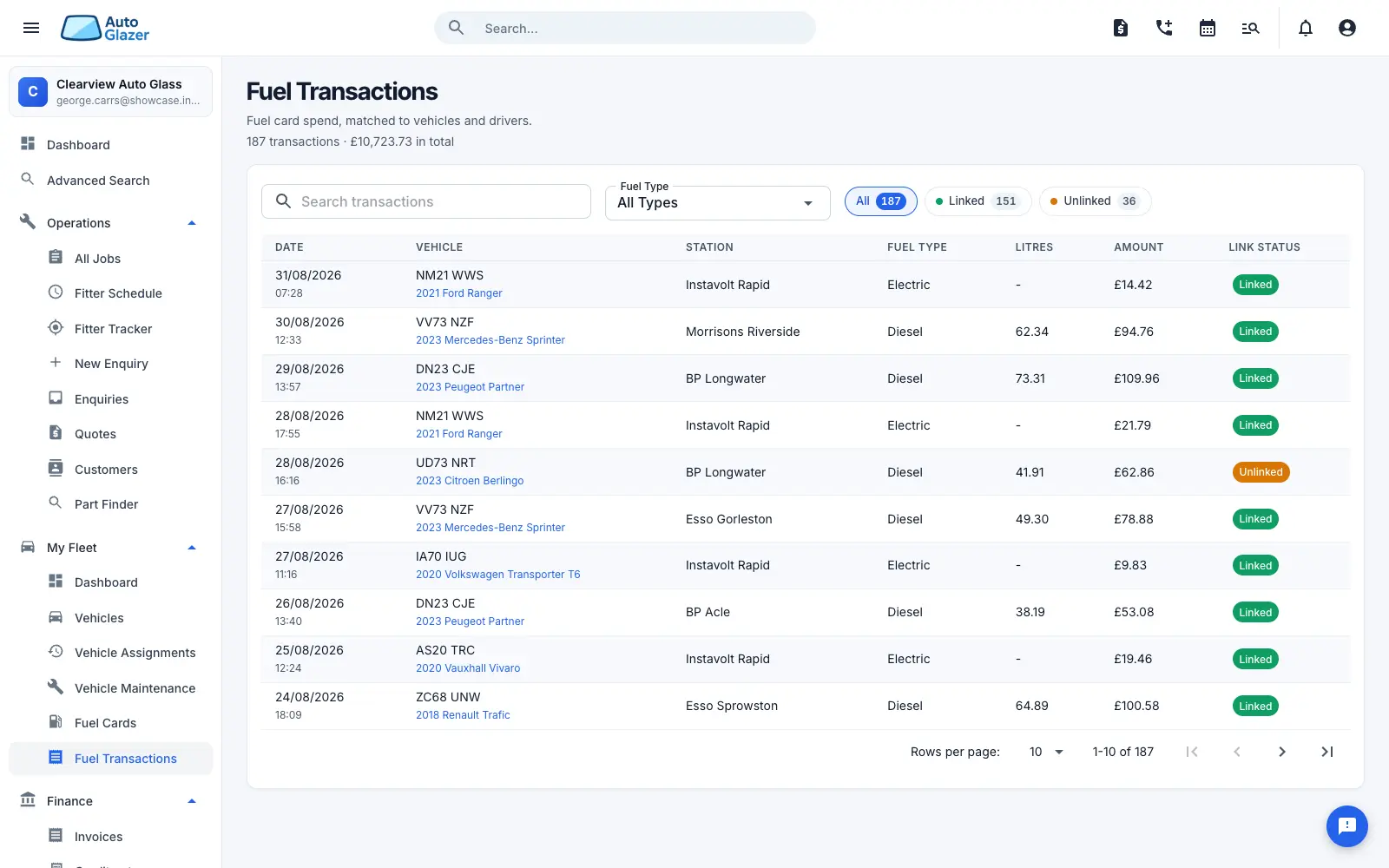Viewport: 1389px width, 868px height.
Task: Filter by Linked 151 chip
Action: tap(978, 201)
